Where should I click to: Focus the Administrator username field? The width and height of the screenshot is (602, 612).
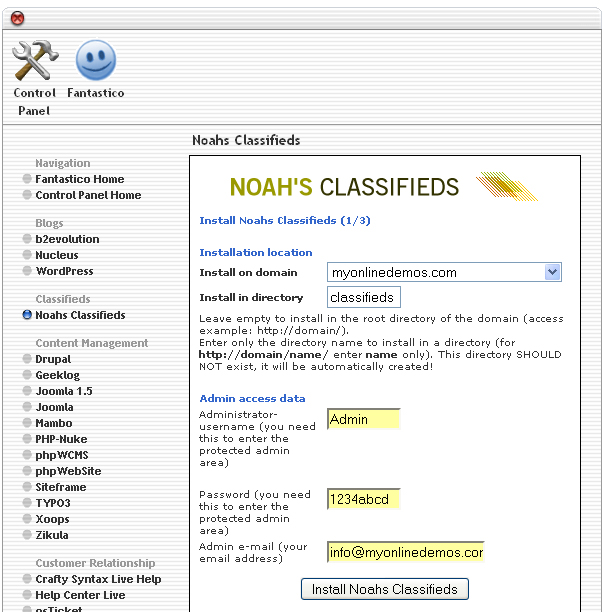tap(363, 419)
